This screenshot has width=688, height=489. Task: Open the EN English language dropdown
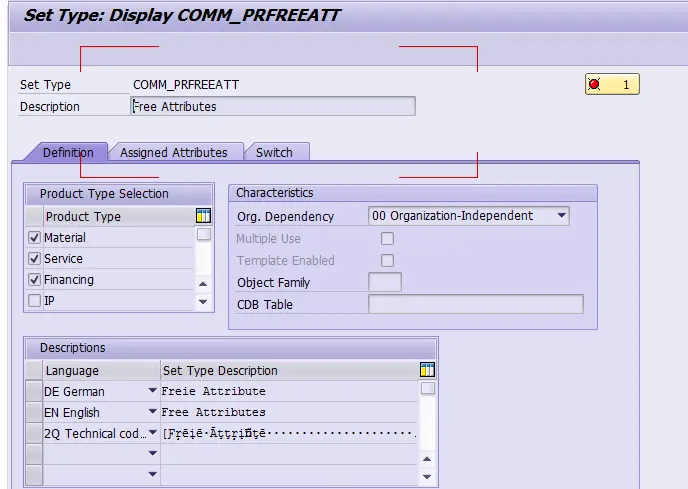point(152,411)
